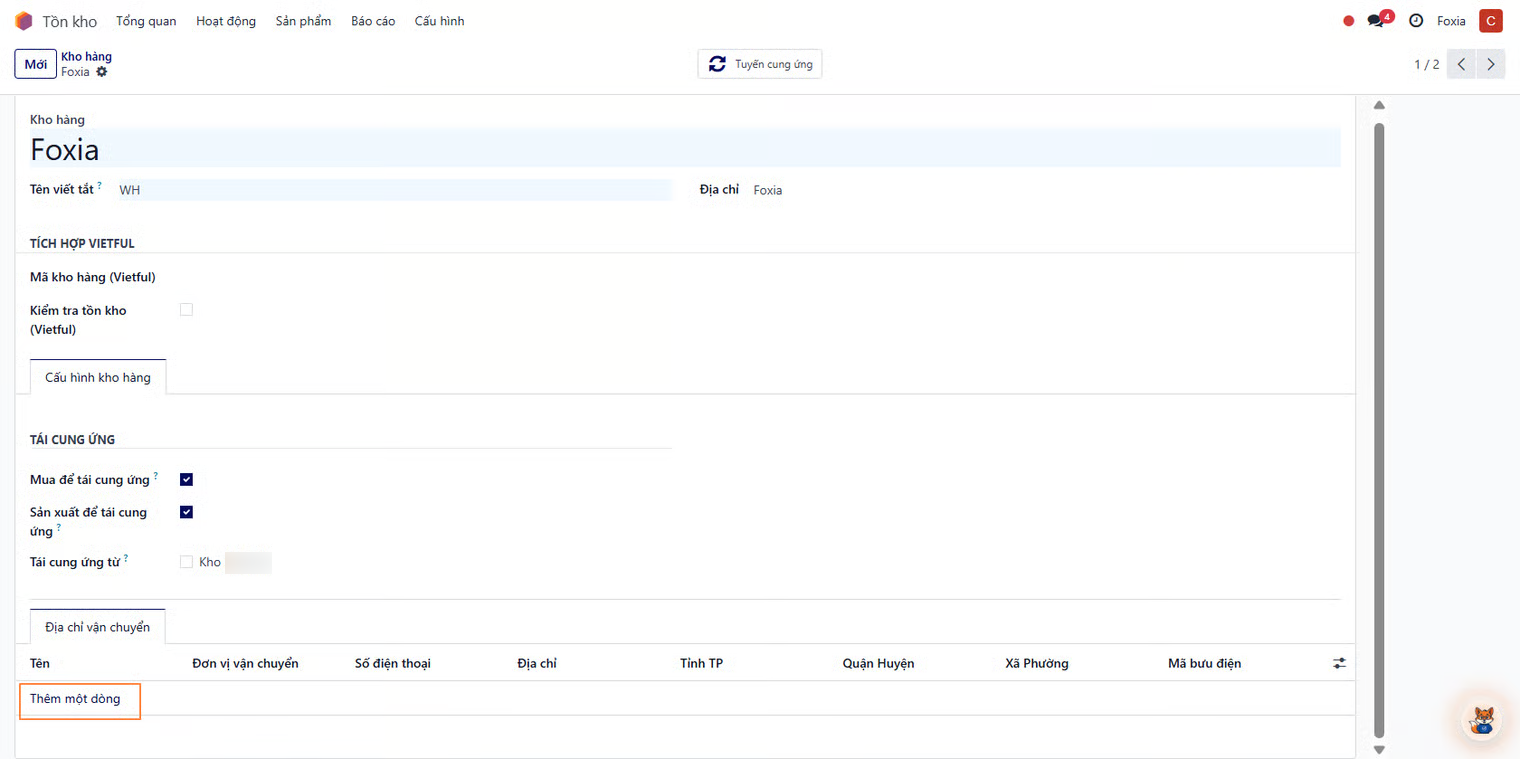Open the activities clock icon

coord(1415,21)
